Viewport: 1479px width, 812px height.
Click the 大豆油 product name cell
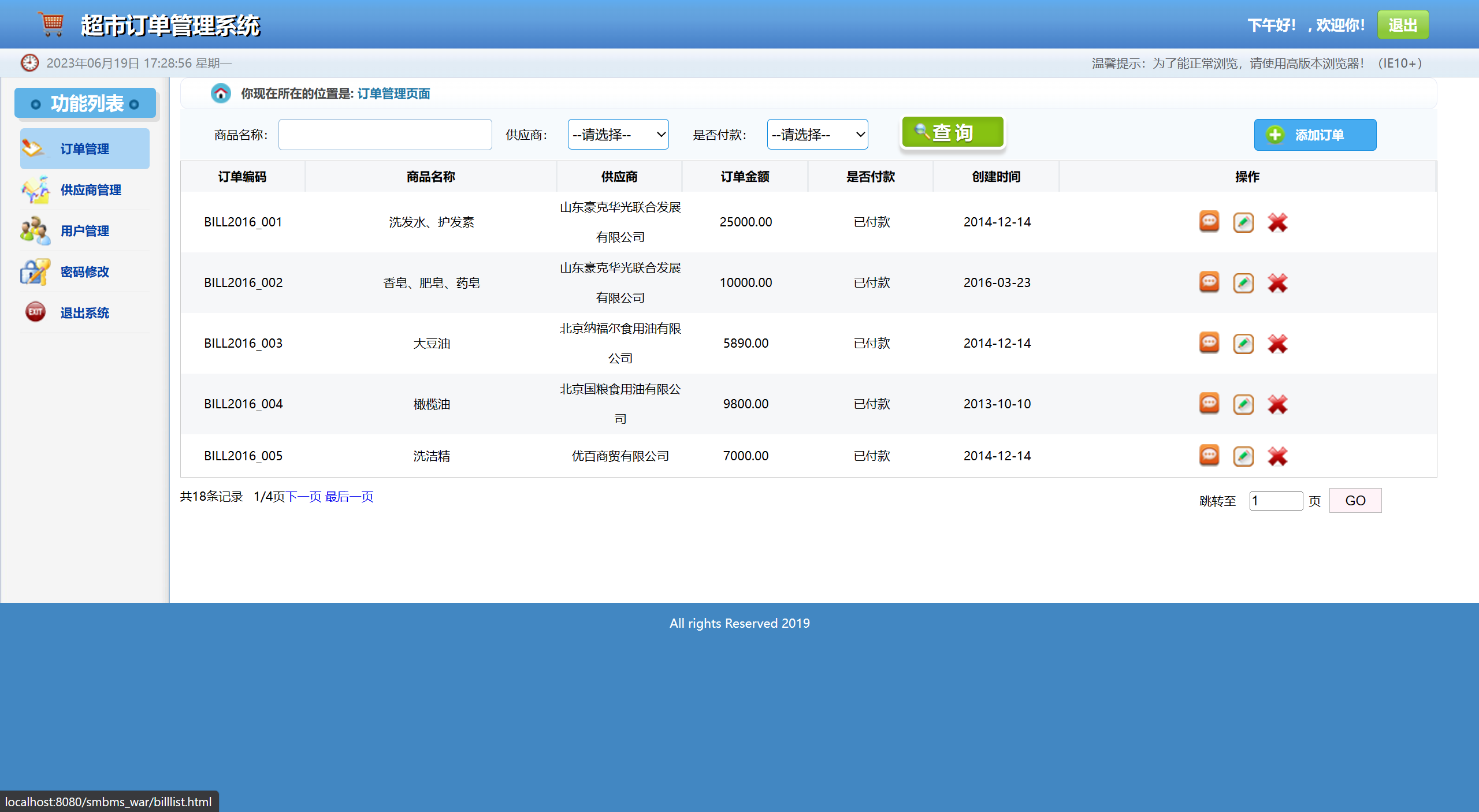tap(432, 343)
